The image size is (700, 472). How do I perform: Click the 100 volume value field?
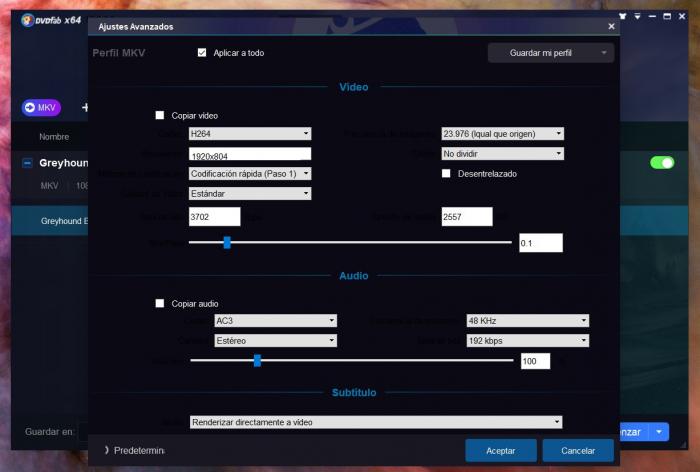point(535,361)
